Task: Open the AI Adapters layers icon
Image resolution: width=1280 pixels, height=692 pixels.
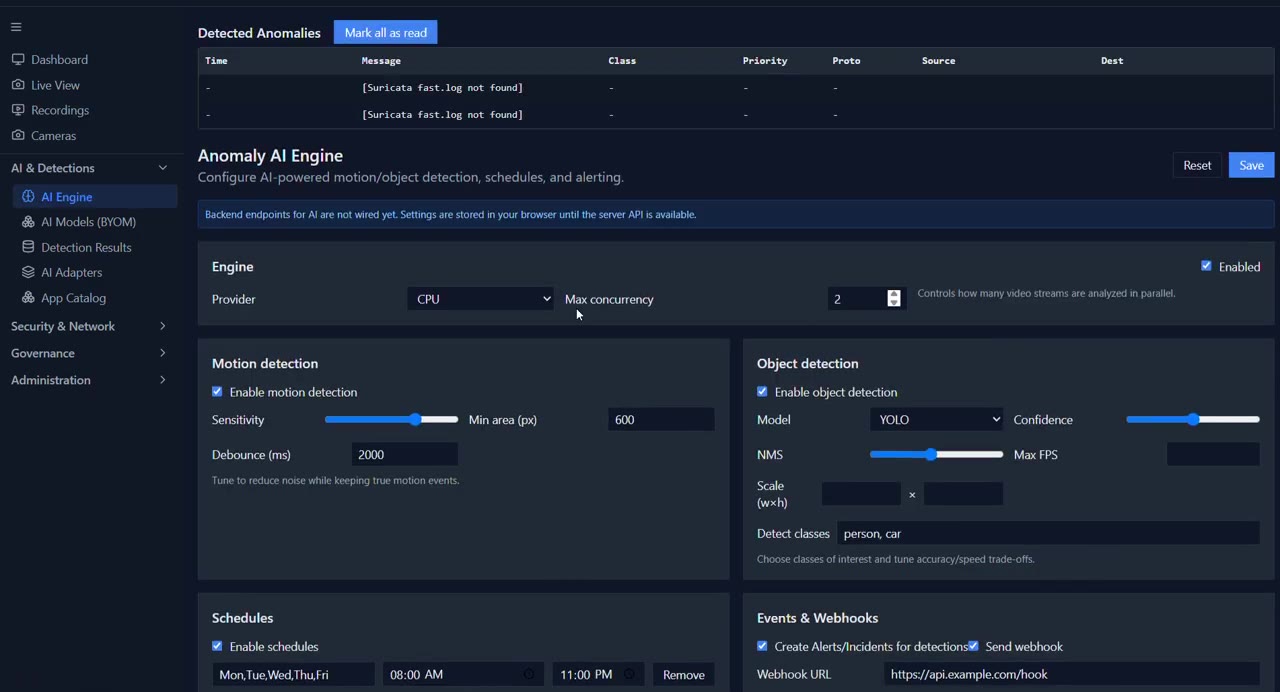Action: point(28,272)
